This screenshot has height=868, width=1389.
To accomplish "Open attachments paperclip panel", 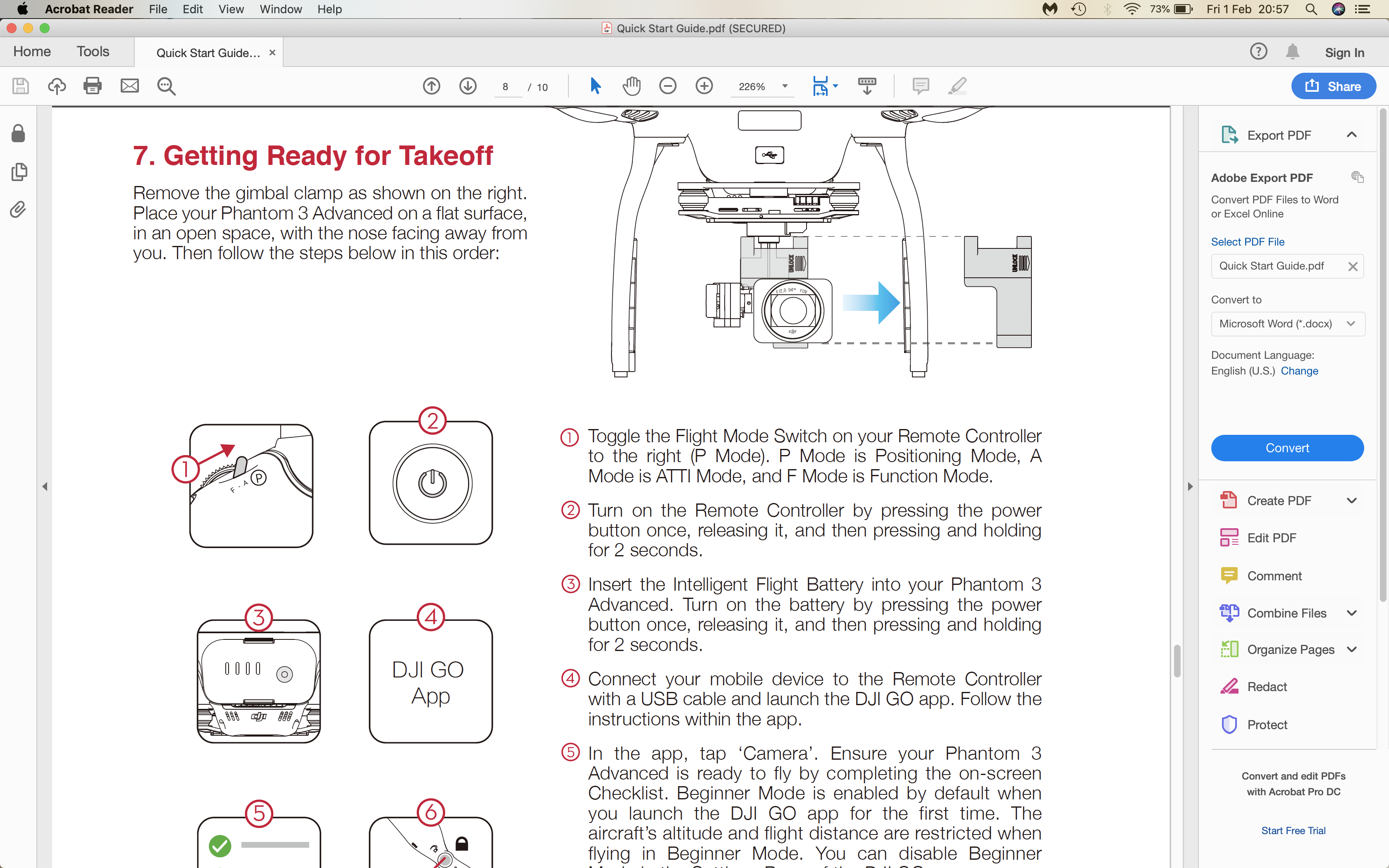I will (18, 210).
